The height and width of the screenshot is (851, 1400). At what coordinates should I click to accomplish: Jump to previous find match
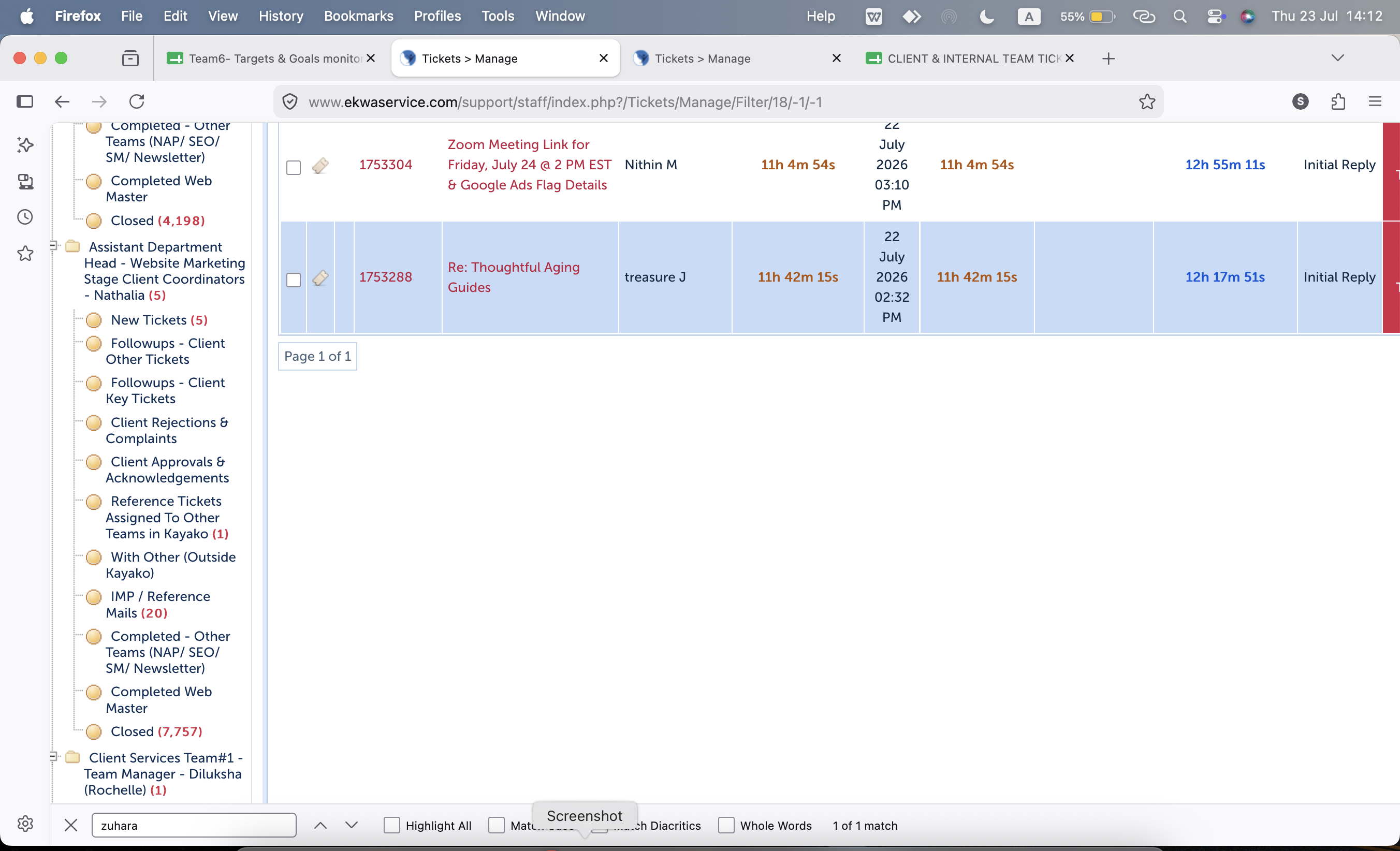(320, 825)
